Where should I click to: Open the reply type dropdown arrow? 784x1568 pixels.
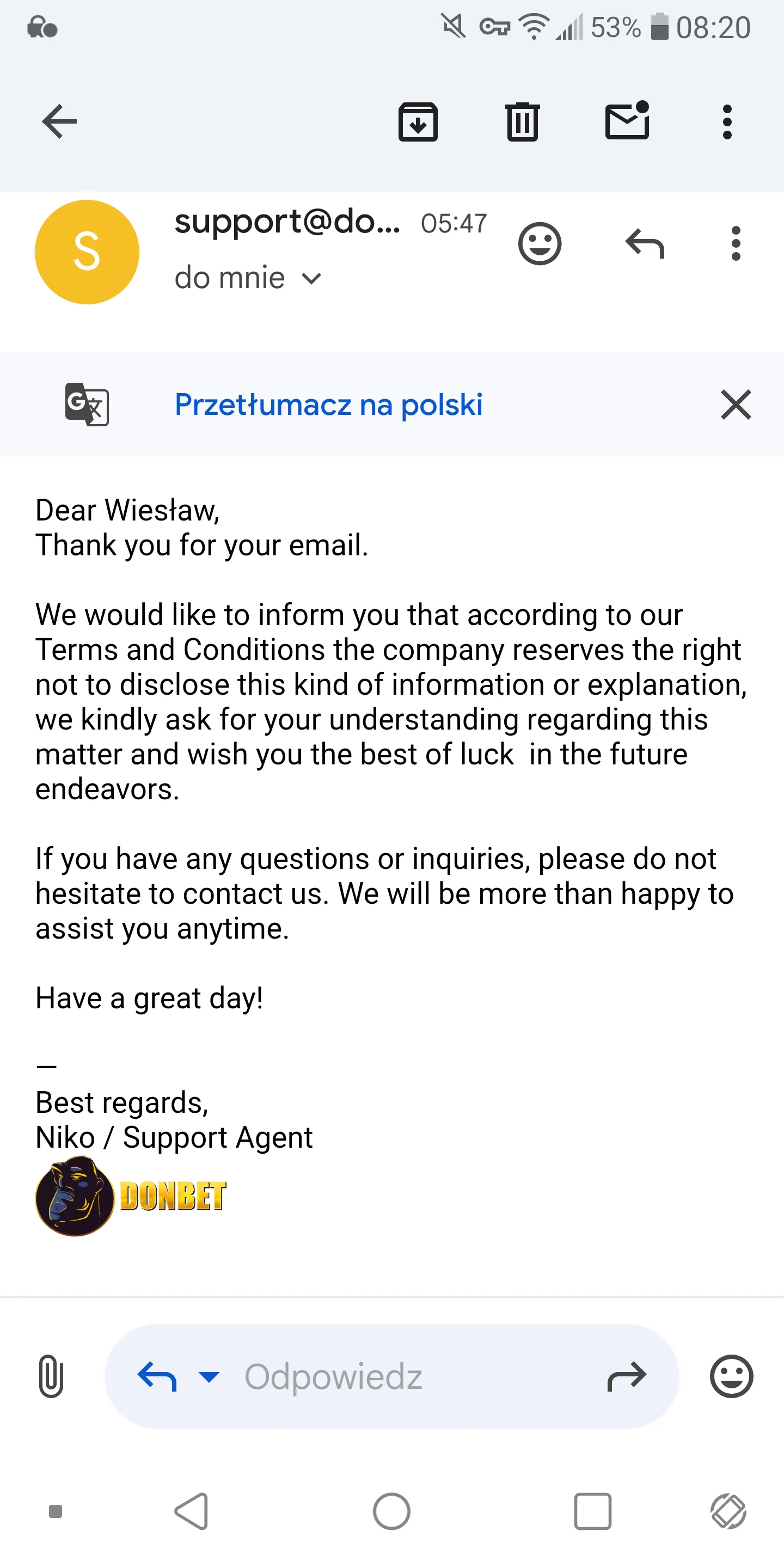tap(209, 1376)
